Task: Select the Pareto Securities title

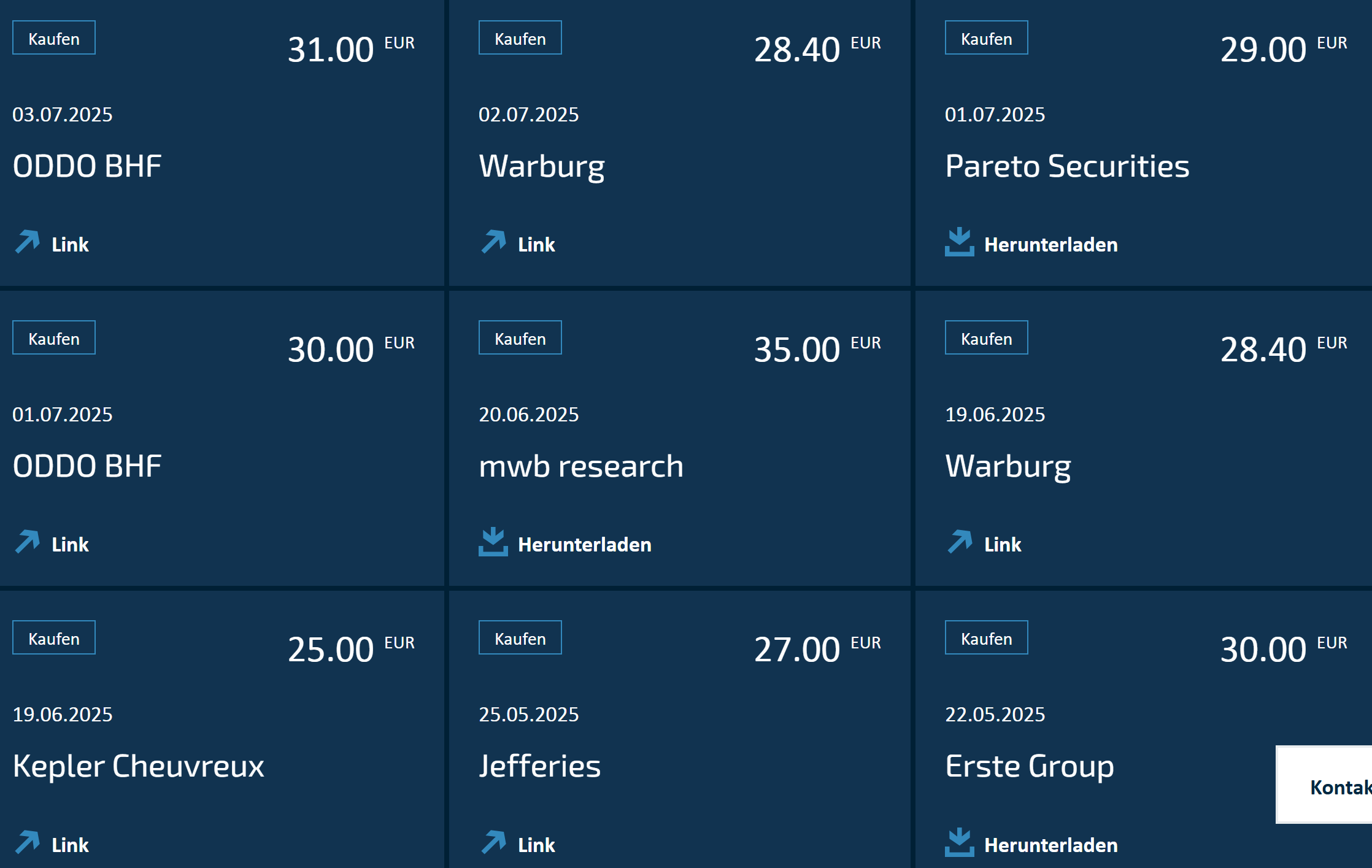Action: click(1067, 166)
